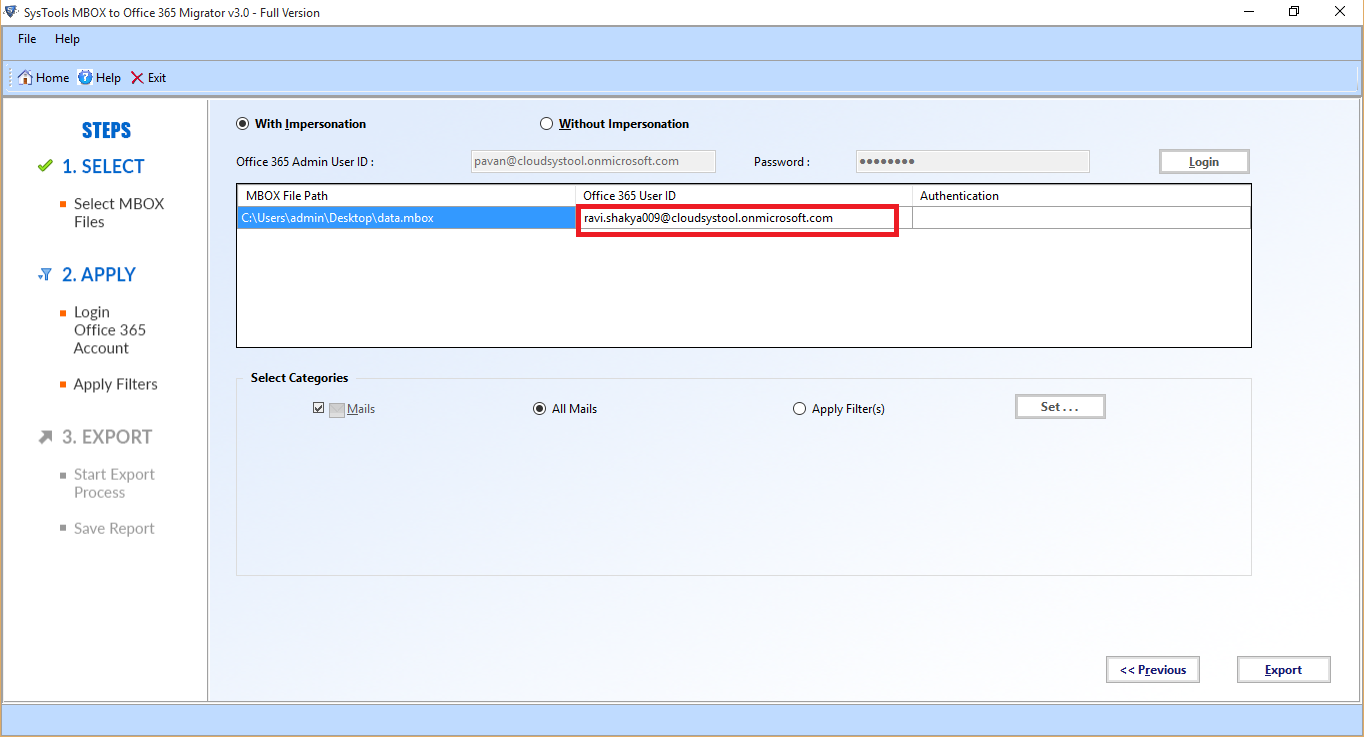1364x737 pixels.
Task: Open the File menu
Action: click(x=27, y=39)
